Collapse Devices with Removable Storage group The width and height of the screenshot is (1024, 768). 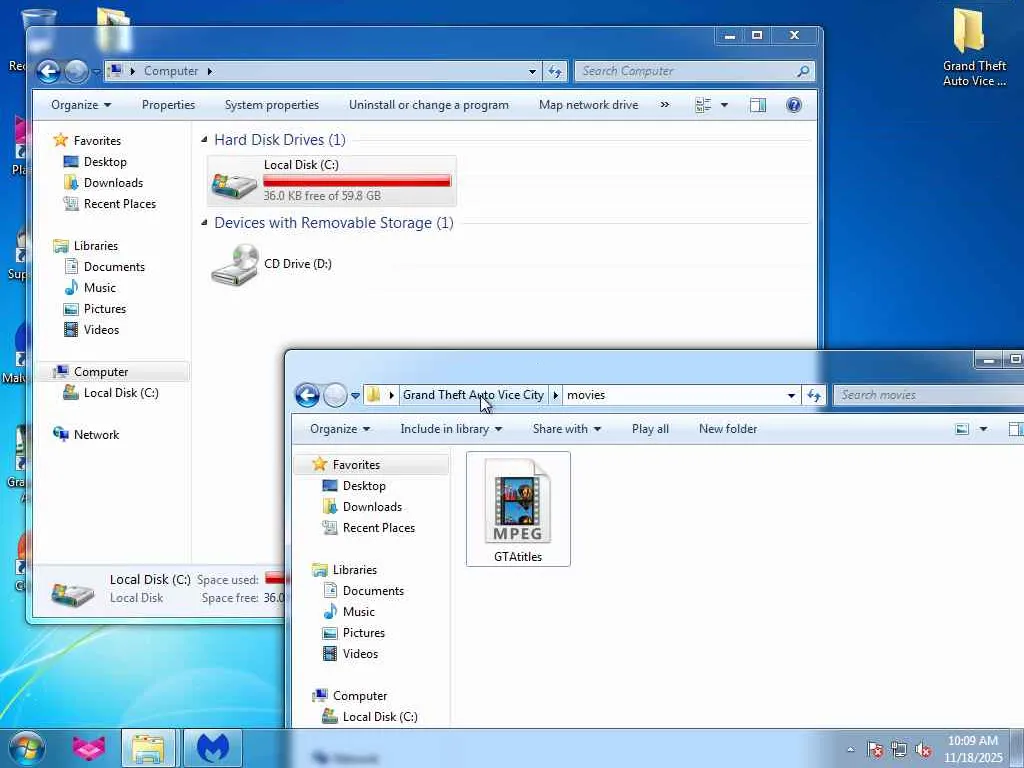point(204,223)
